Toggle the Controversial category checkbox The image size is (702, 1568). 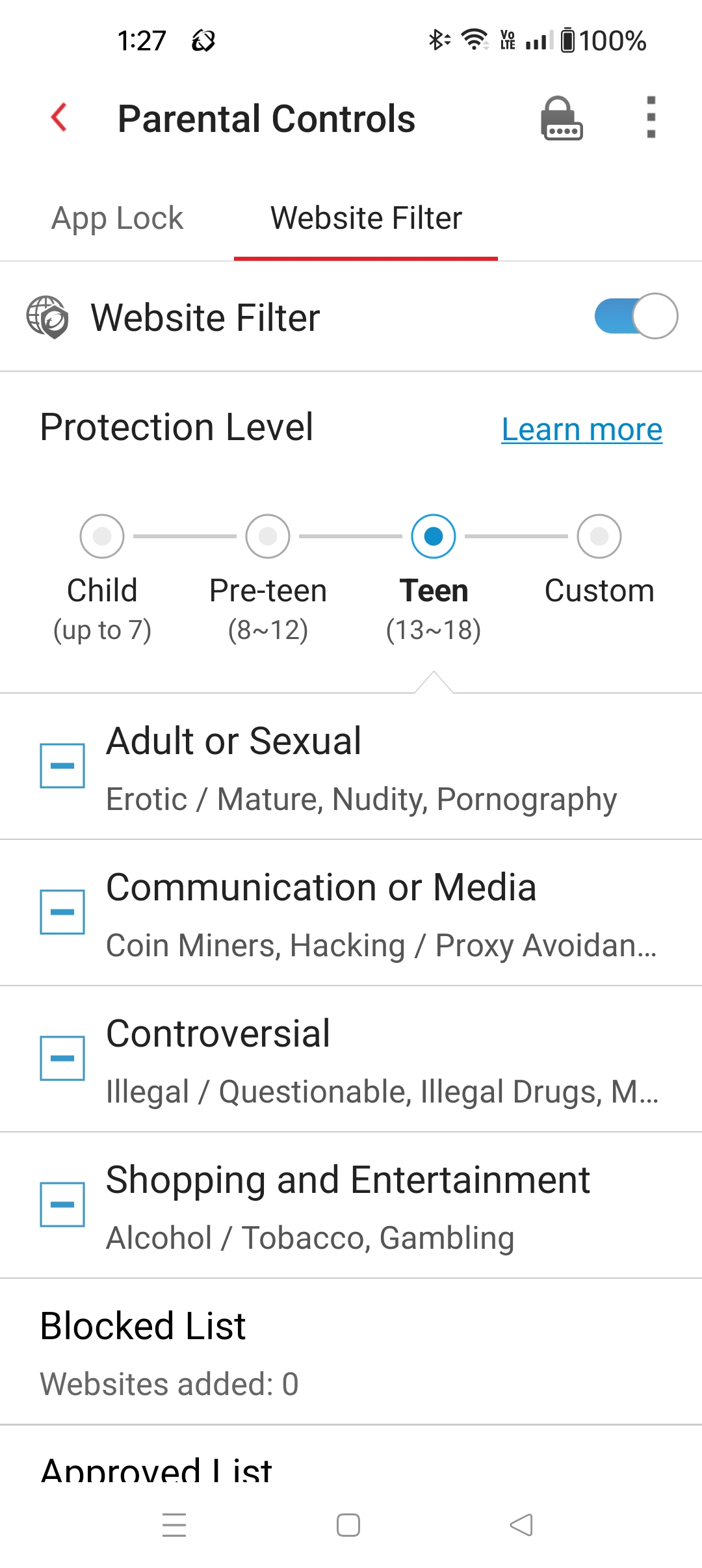pos(62,1058)
